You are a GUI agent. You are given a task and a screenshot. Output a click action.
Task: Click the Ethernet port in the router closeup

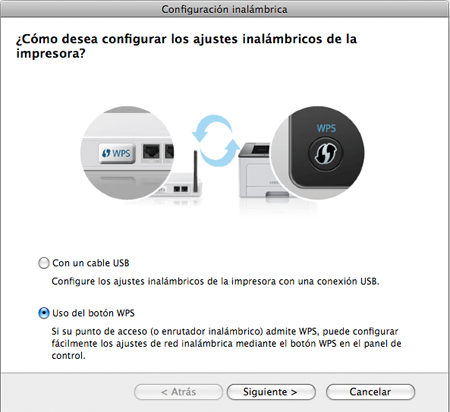[x=151, y=152]
